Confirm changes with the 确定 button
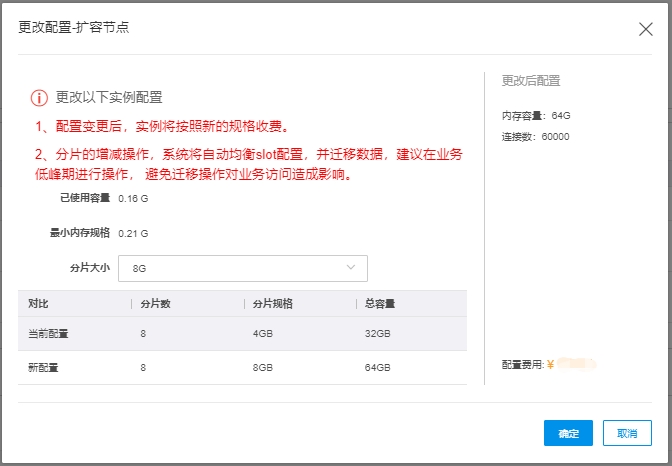672x466 pixels. [x=568, y=433]
